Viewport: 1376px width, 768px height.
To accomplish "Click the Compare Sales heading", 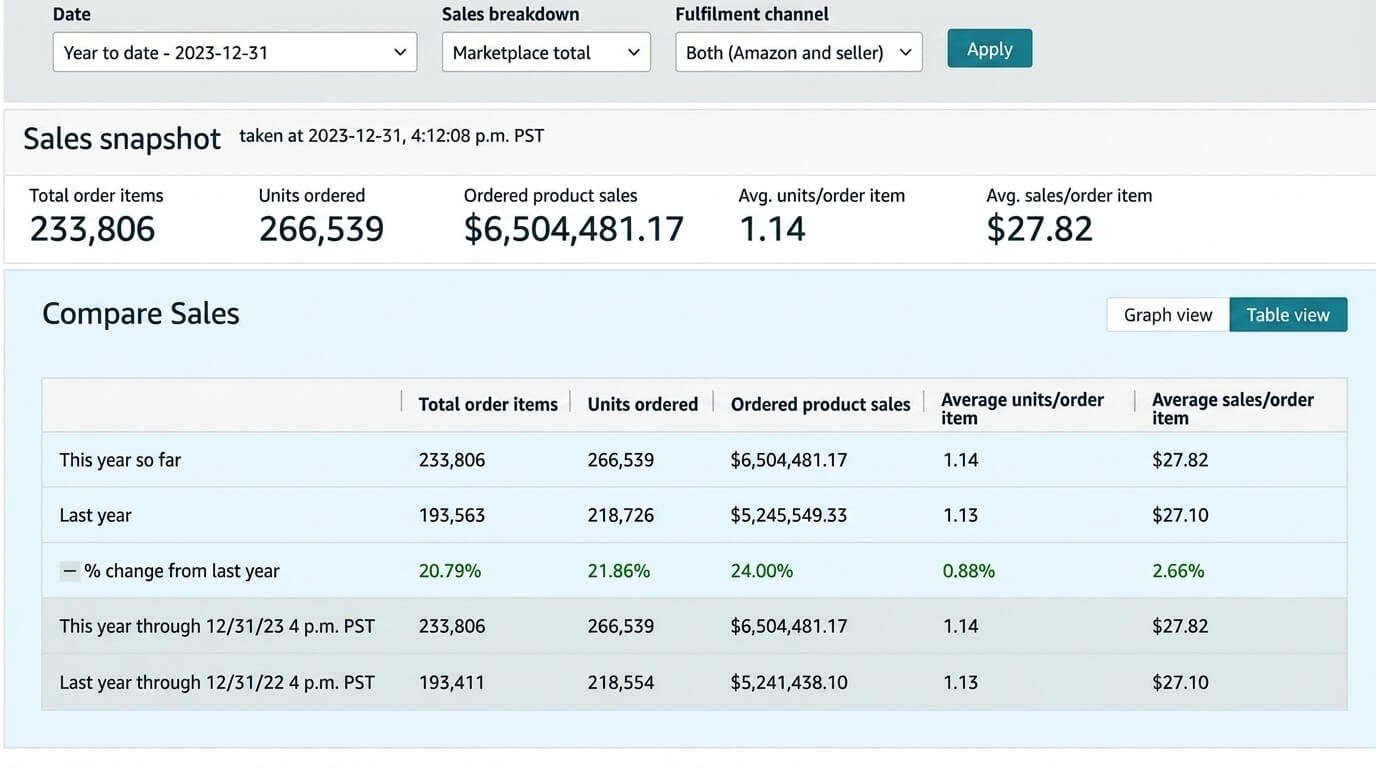I will [x=141, y=314].
